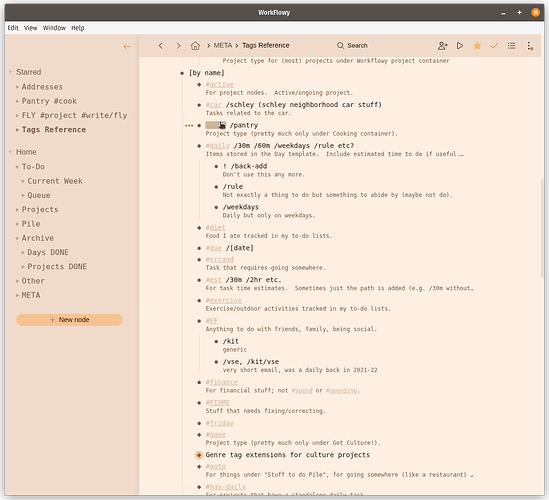Screen dimensions: 549x500
Task: Collapse the sidebar with the left arrow
Action: click(127, 47)
